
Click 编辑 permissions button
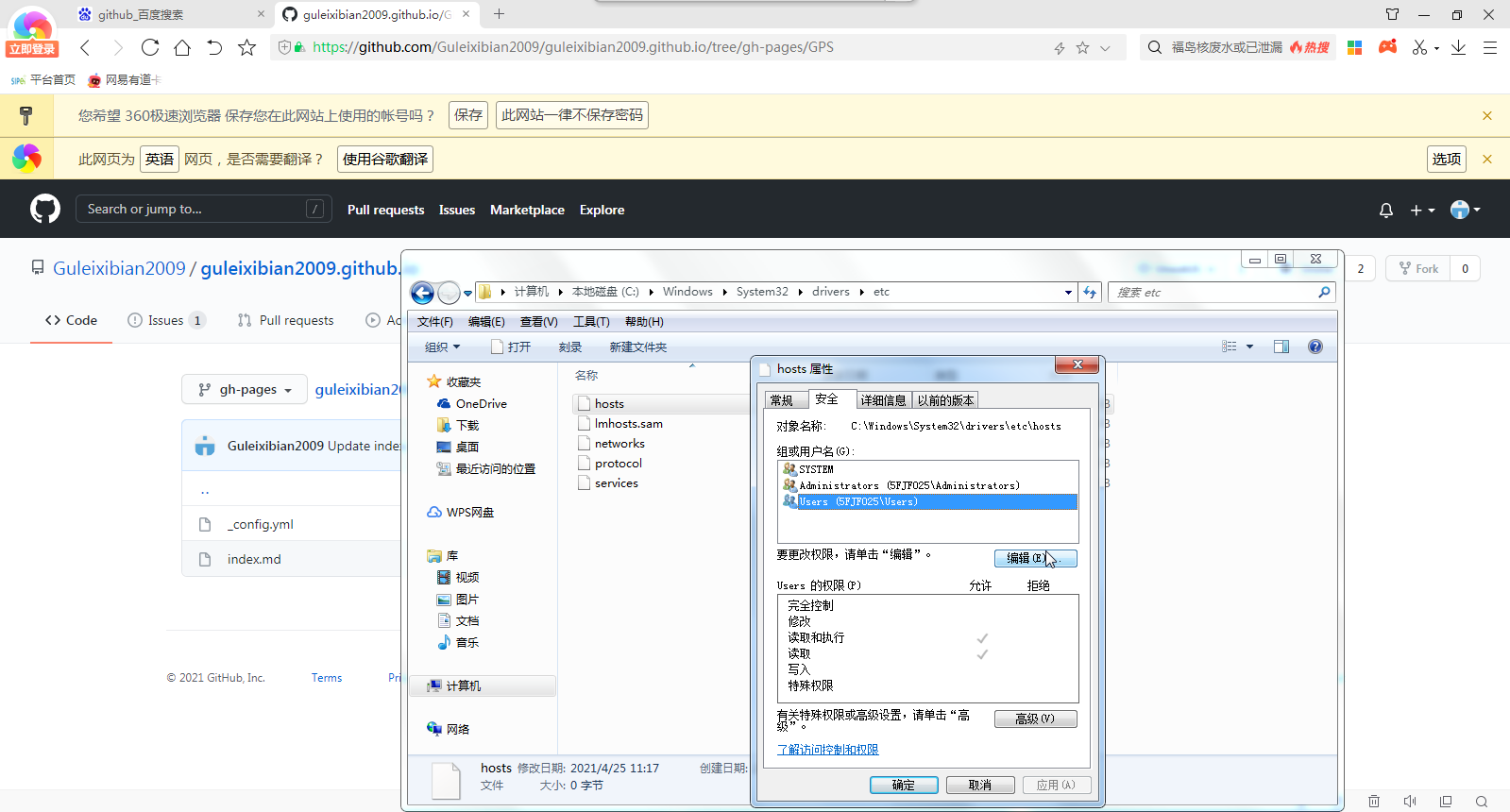(x=1035, y=558)
